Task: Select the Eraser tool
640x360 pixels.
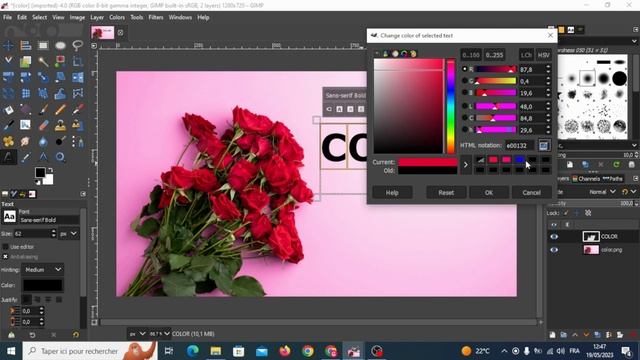Action: [43, 125]
